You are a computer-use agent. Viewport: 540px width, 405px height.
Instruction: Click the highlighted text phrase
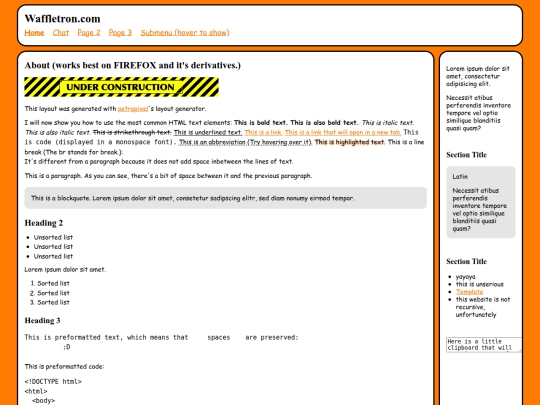point(350,142)
